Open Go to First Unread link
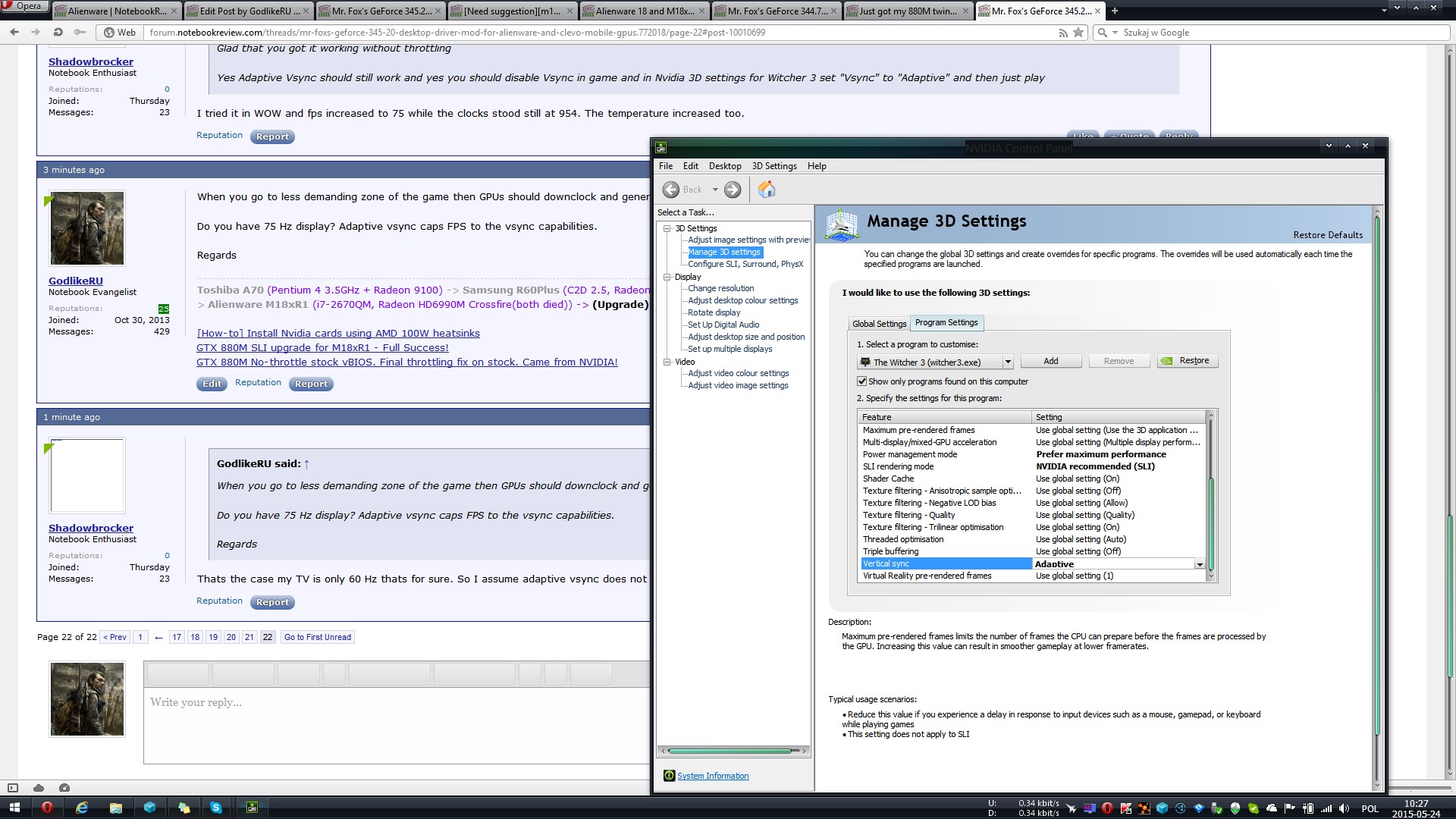The width and height of the screenshot is (1456, 819). click(318, 637)
